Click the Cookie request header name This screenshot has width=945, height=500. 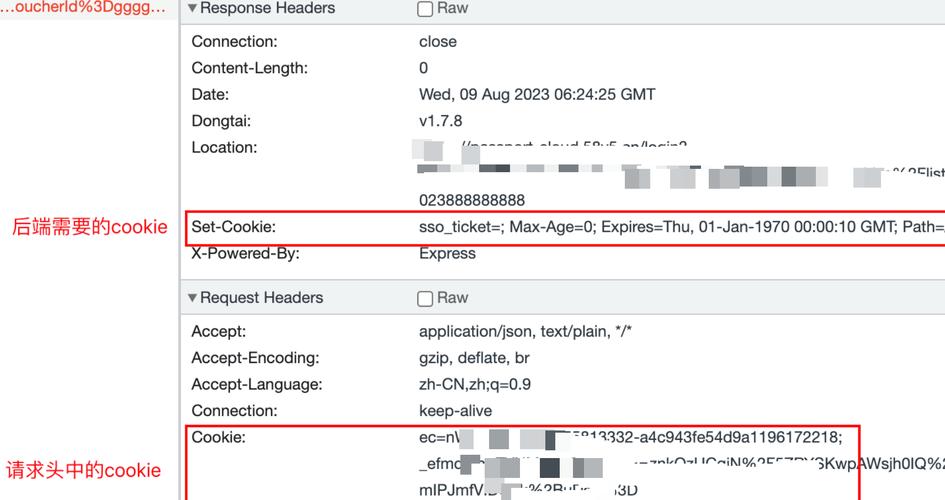[218, 437]
